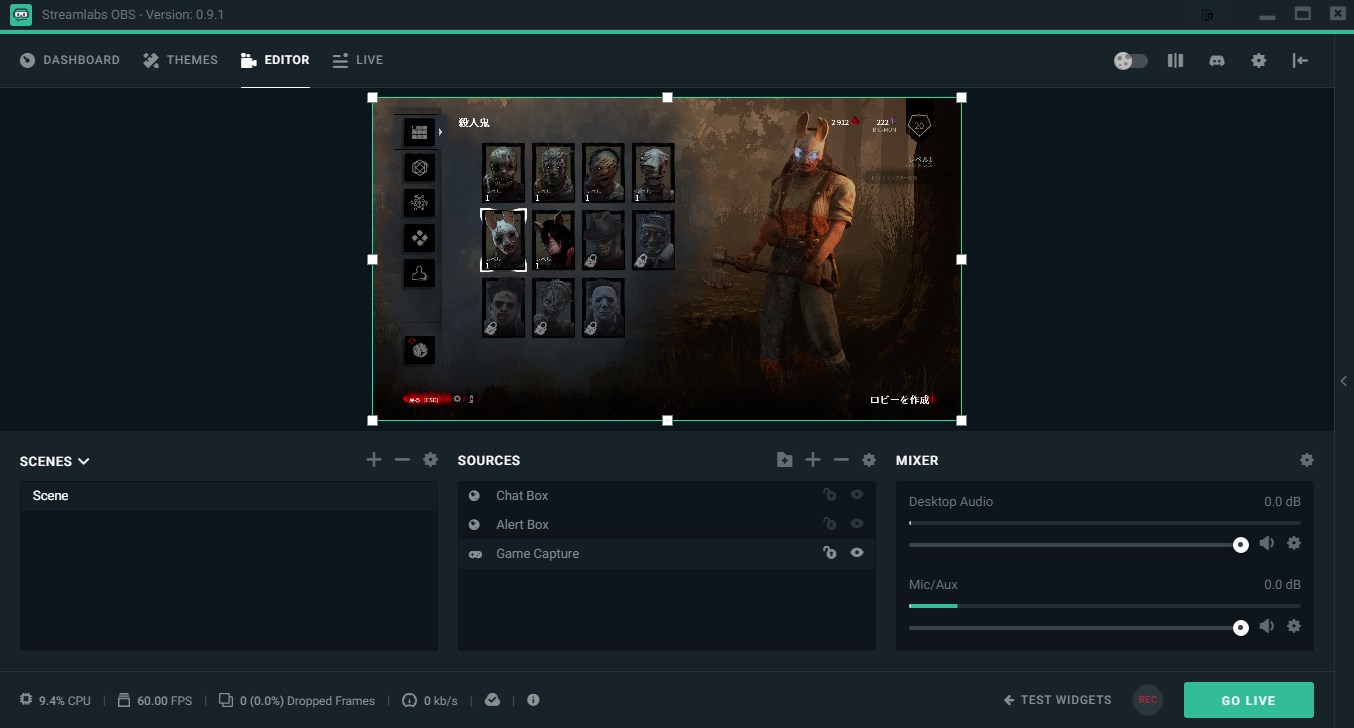The image size is (1354, 728).
Task: Hide the Chat Box source
Action: click(x=857, y=495)
